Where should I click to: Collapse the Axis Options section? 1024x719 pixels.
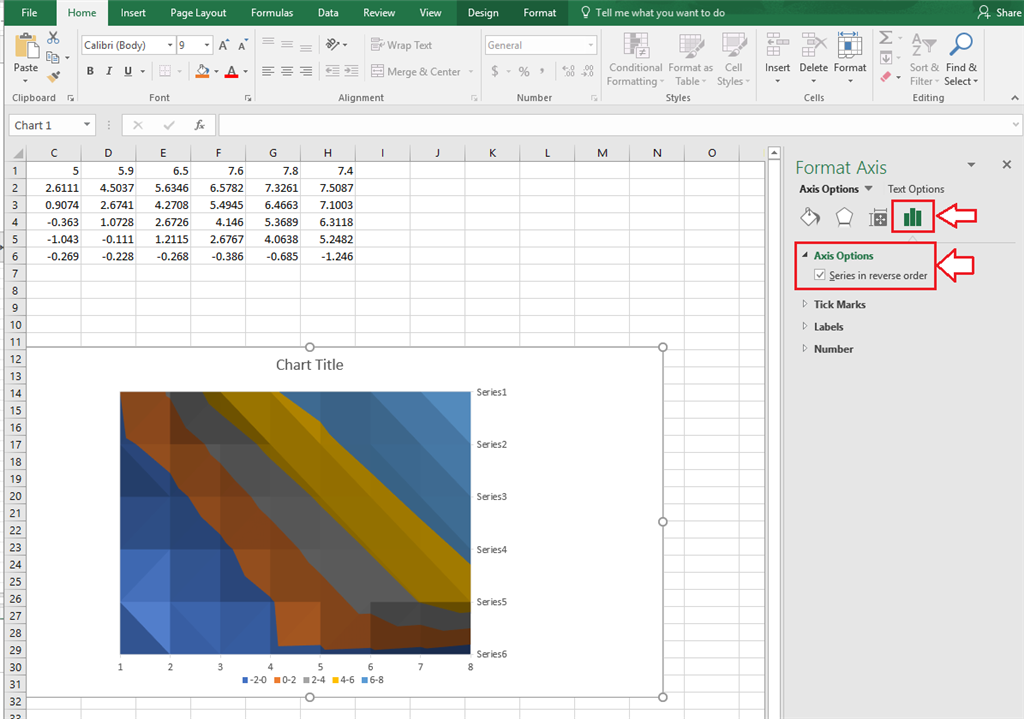805,255
